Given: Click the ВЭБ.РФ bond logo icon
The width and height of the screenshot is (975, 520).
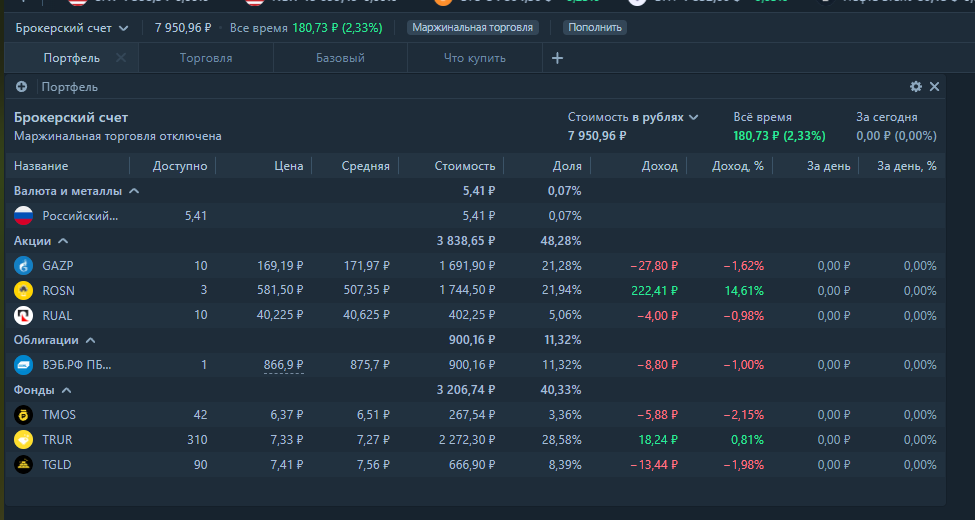Looking at the screenshot, I should point(23,365).
